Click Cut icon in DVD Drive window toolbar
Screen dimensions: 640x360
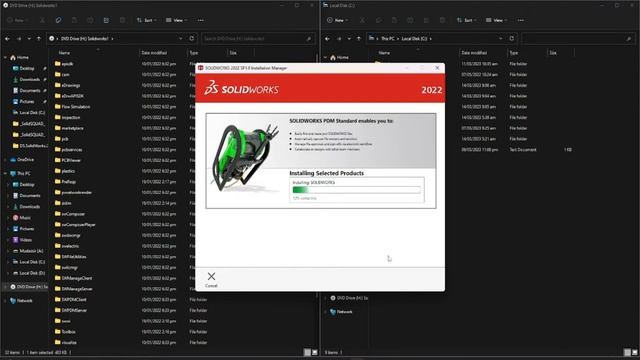42,20
